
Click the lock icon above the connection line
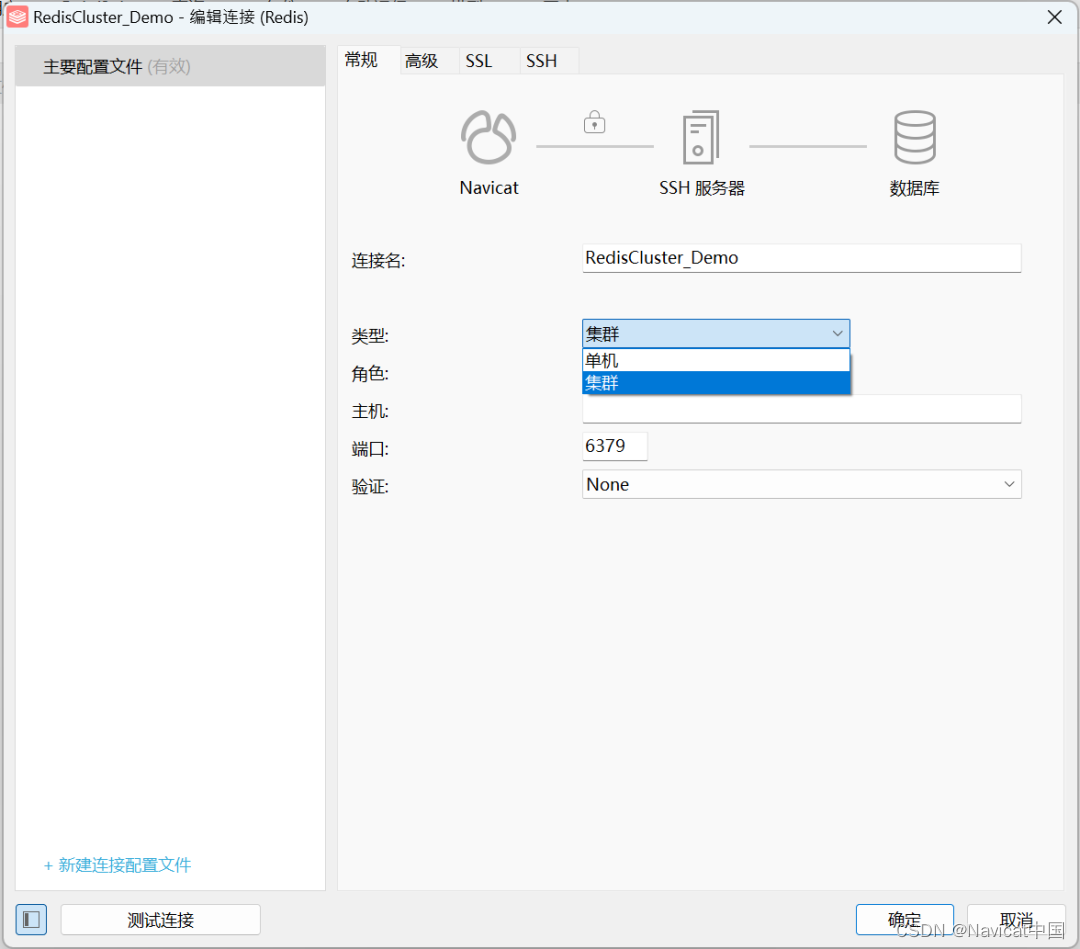point(594,121)
